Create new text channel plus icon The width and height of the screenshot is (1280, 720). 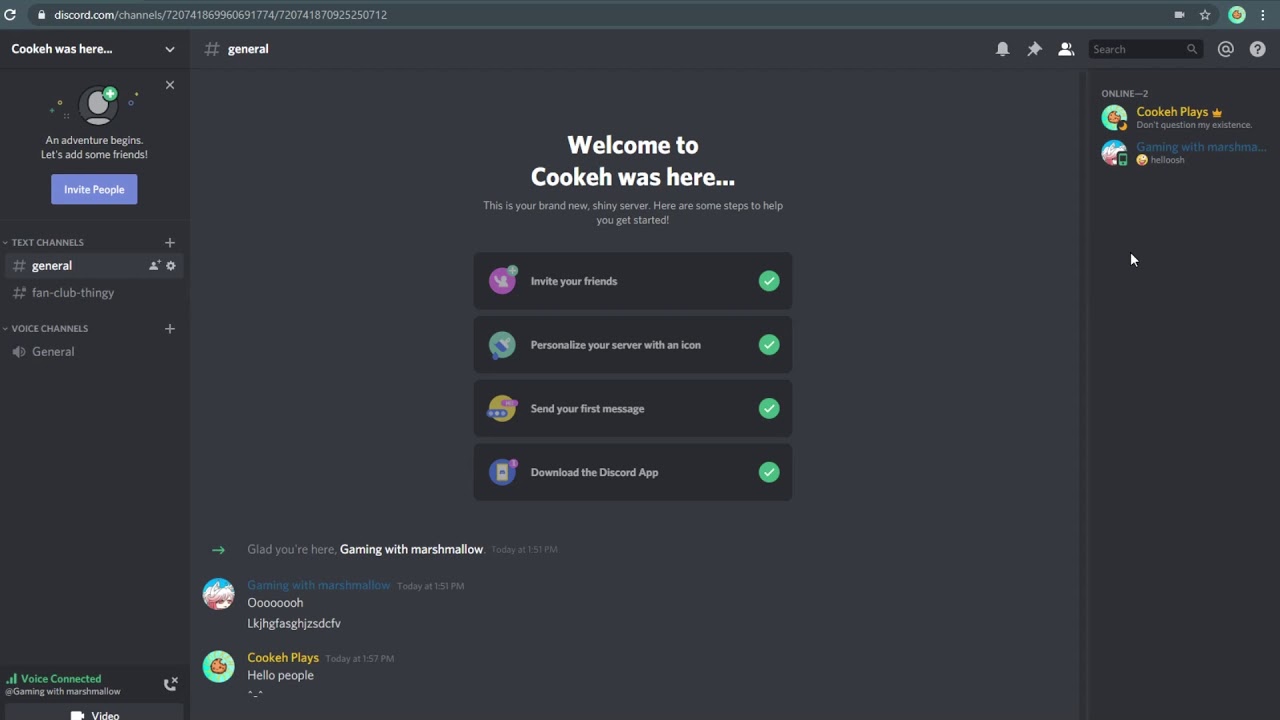point(169,242)
